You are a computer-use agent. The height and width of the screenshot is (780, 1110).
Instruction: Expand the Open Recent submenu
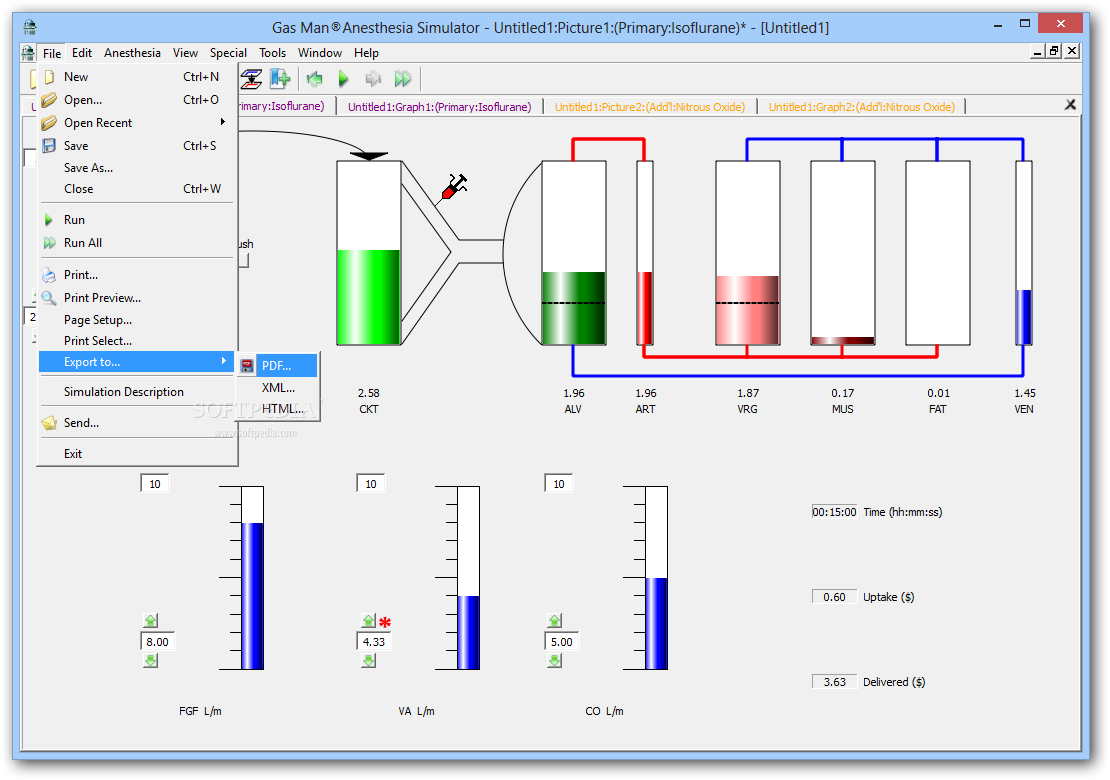coord(137,122)
